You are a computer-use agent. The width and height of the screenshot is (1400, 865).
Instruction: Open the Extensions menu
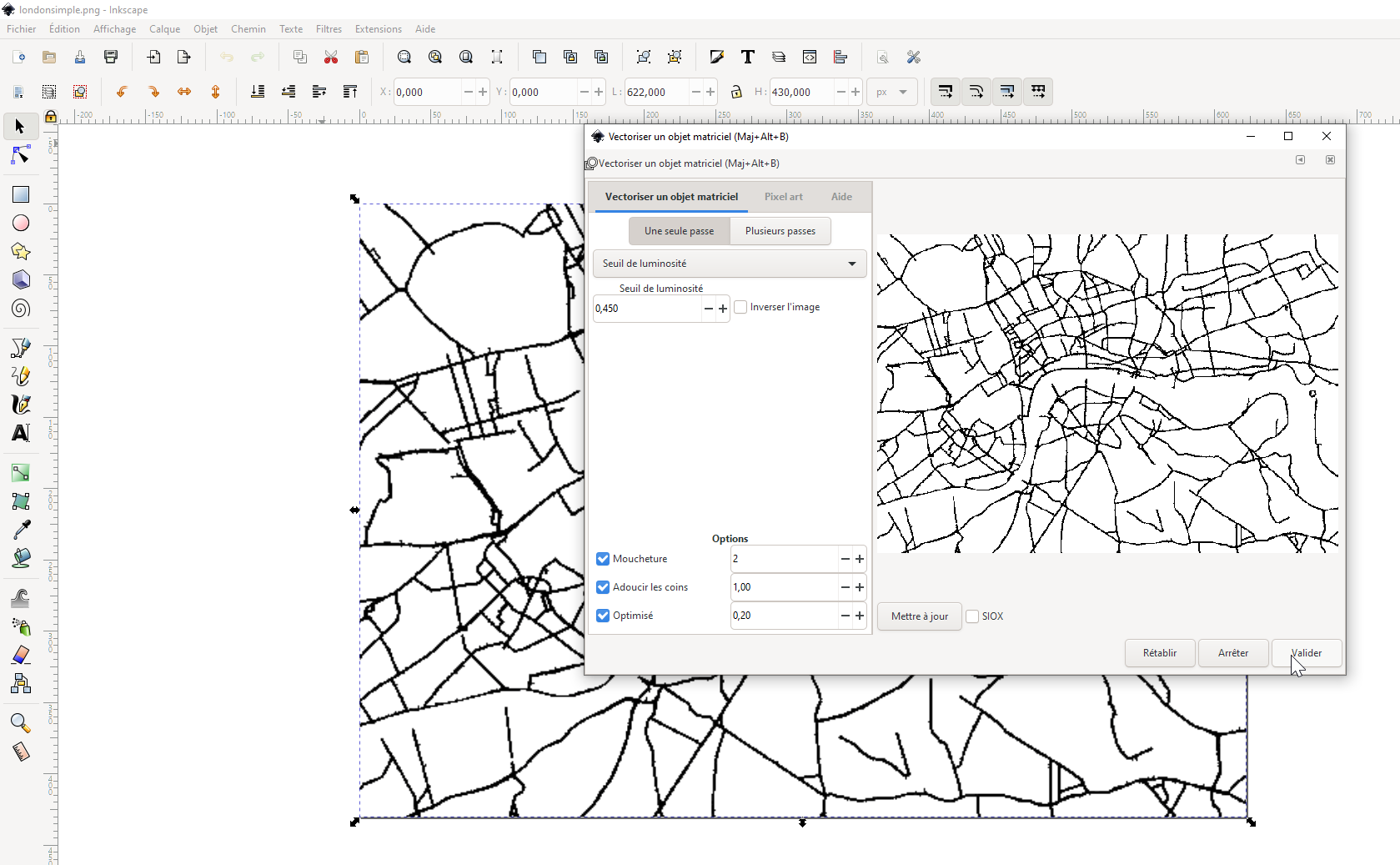(x=378, y=28)
